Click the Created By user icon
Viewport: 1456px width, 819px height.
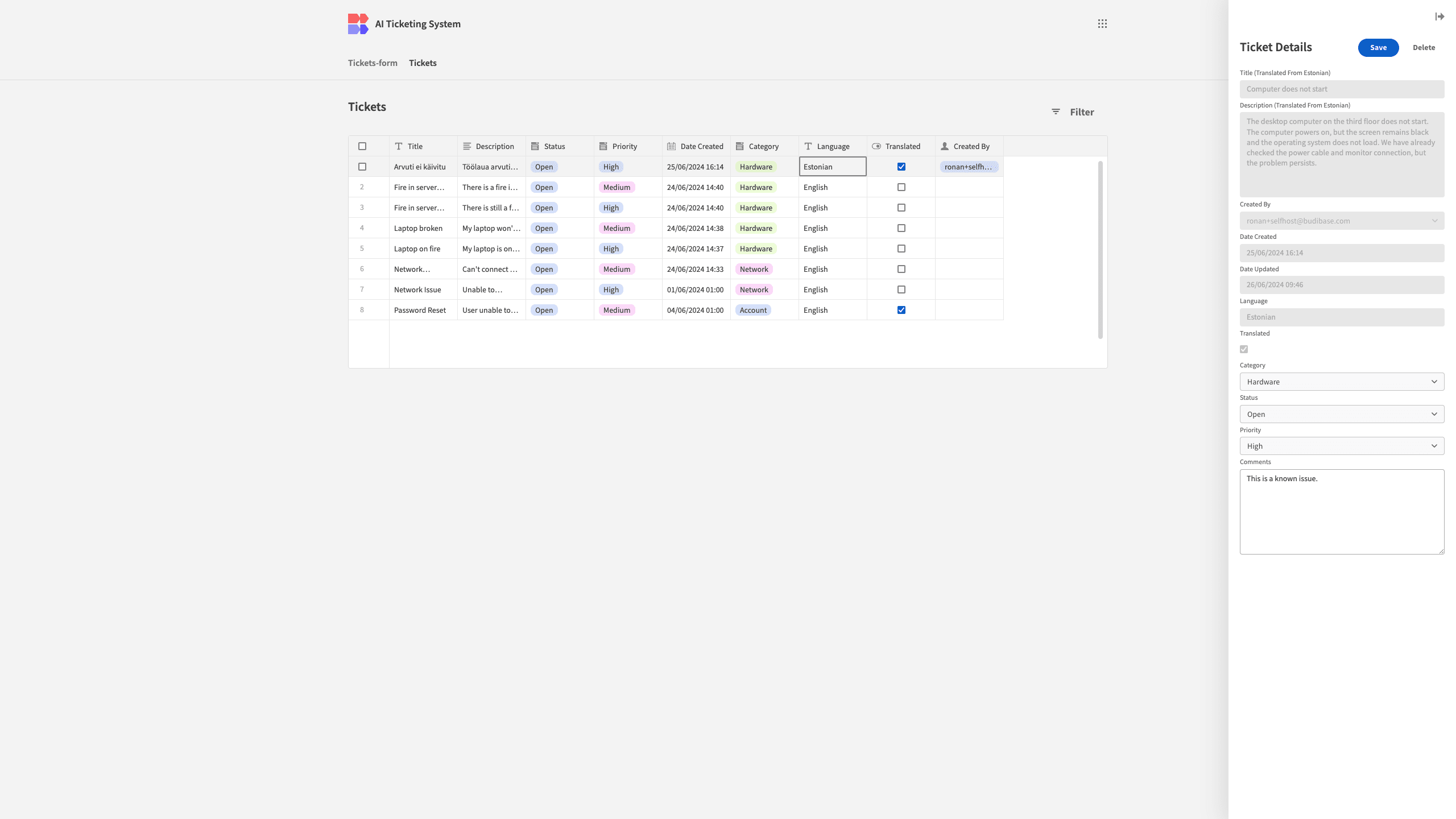point(945,146)
